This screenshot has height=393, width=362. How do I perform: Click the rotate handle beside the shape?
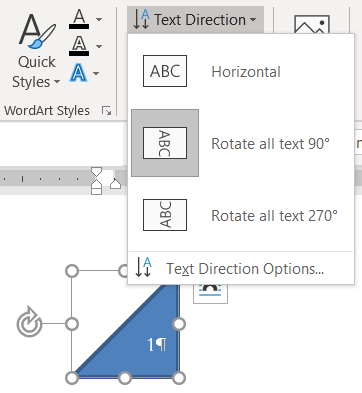point(29,323)
